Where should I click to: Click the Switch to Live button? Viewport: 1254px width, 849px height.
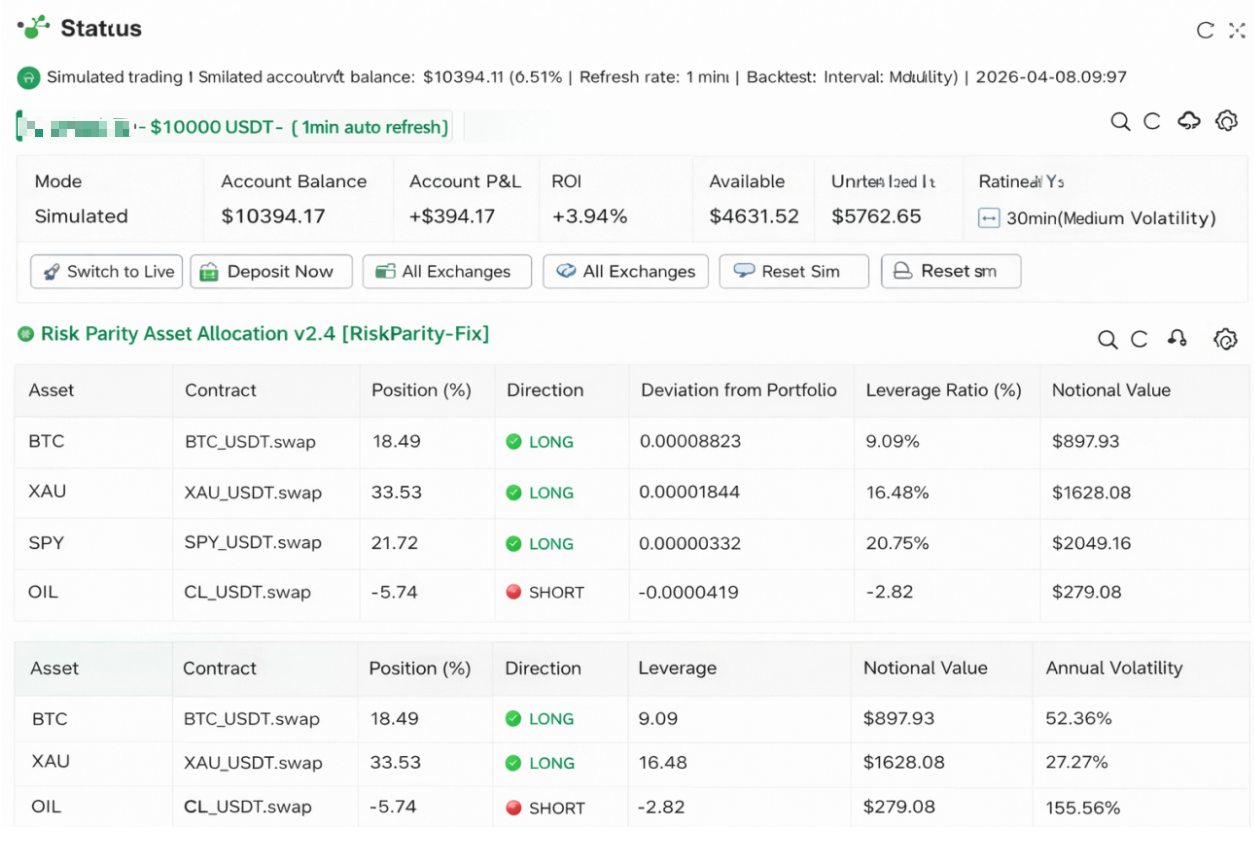pos(106,271)
